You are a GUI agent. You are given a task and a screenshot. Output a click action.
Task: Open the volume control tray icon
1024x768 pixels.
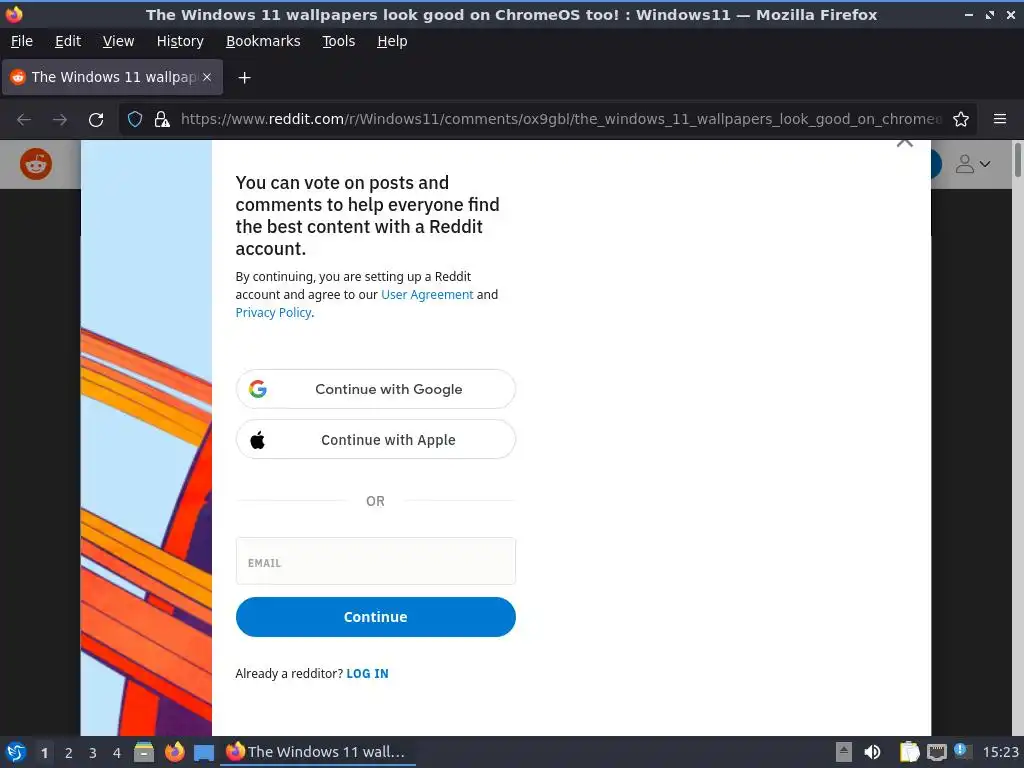coord(872,752)
